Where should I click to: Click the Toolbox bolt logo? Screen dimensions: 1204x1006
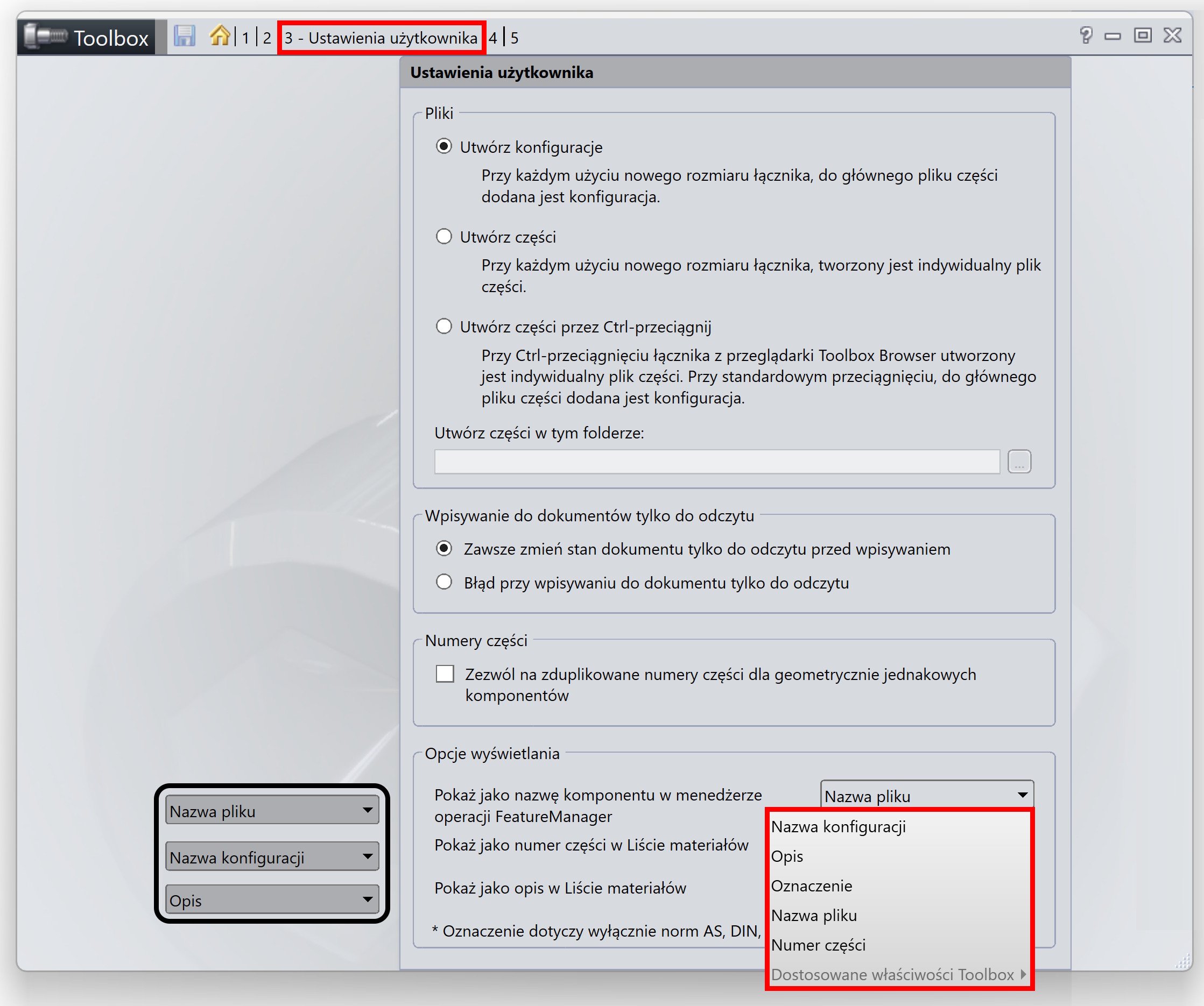[x=46, y=37]
